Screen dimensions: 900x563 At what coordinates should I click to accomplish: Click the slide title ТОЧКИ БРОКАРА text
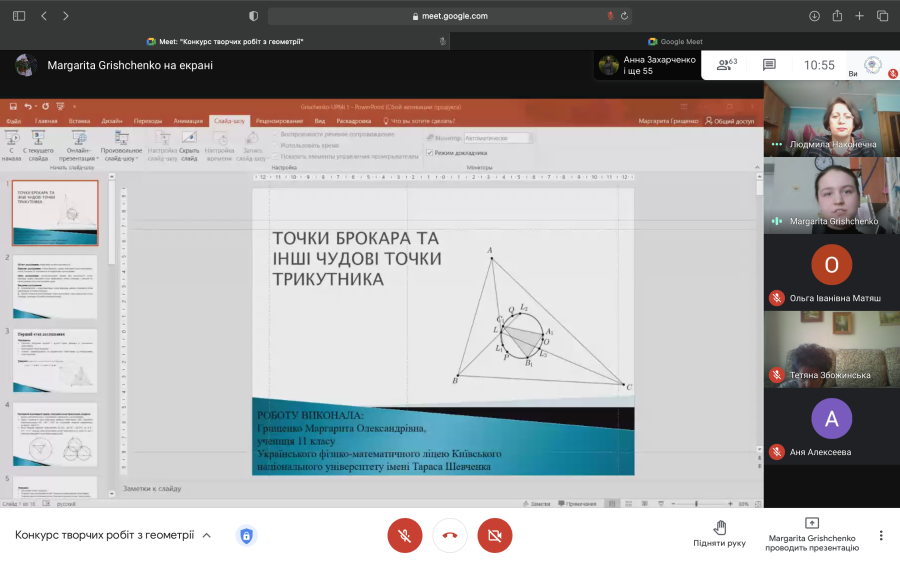coord(356,258)
